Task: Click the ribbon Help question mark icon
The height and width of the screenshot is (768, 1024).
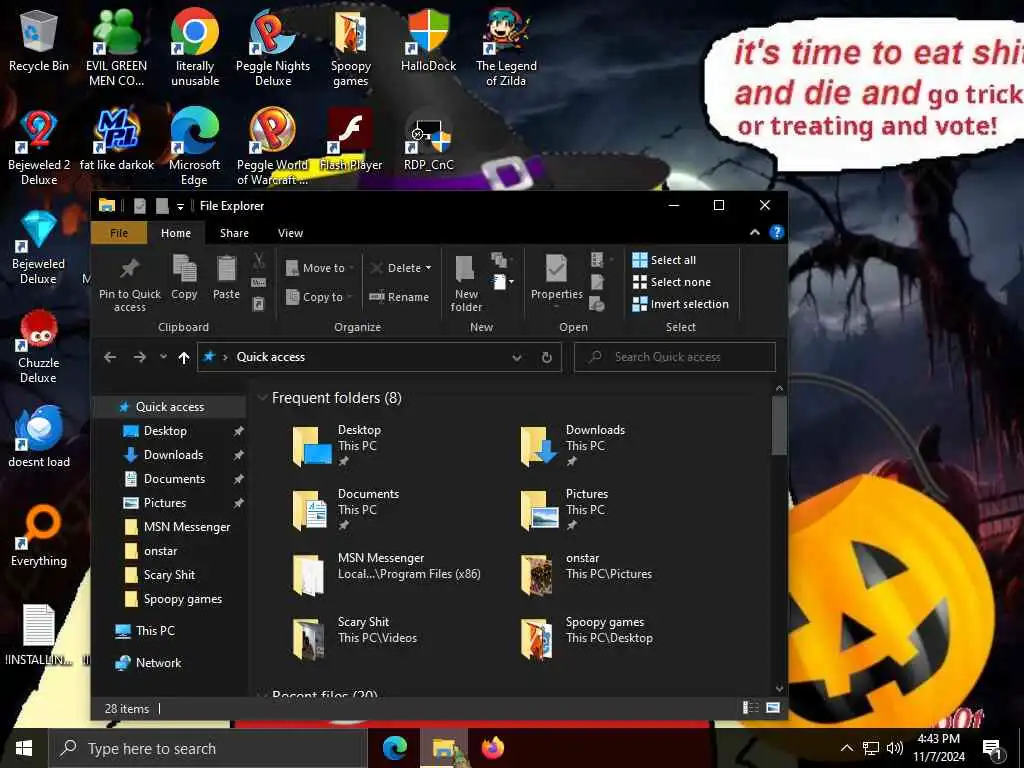Action: (x=776, y=232)
